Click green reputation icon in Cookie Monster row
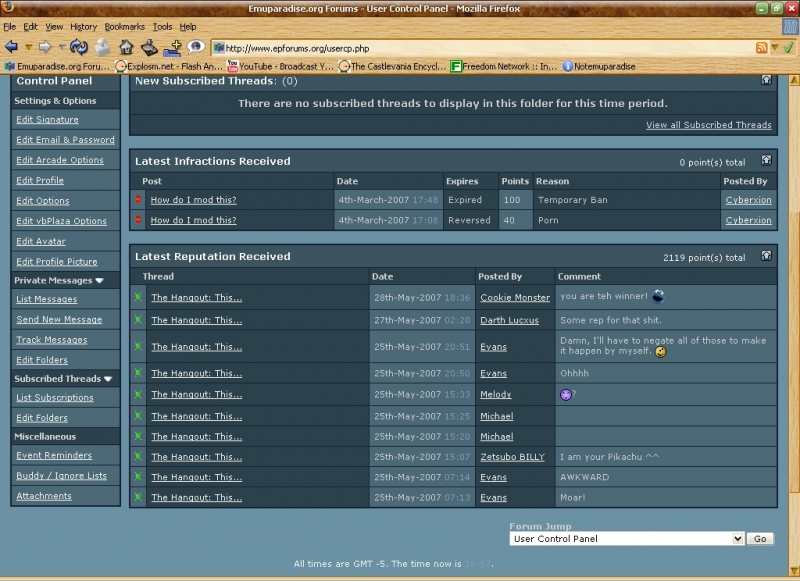The image size is (800, 581). click(x=138, y=297)
